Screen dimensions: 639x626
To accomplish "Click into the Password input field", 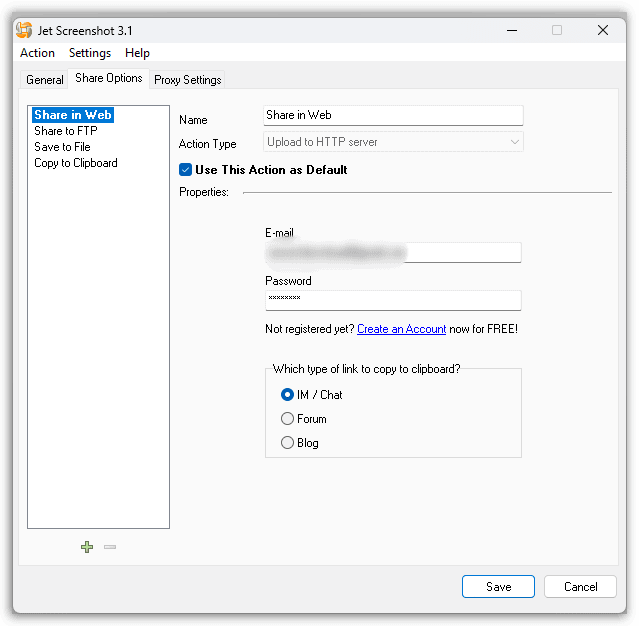I will pyautogui.click(x=393, y=300).
